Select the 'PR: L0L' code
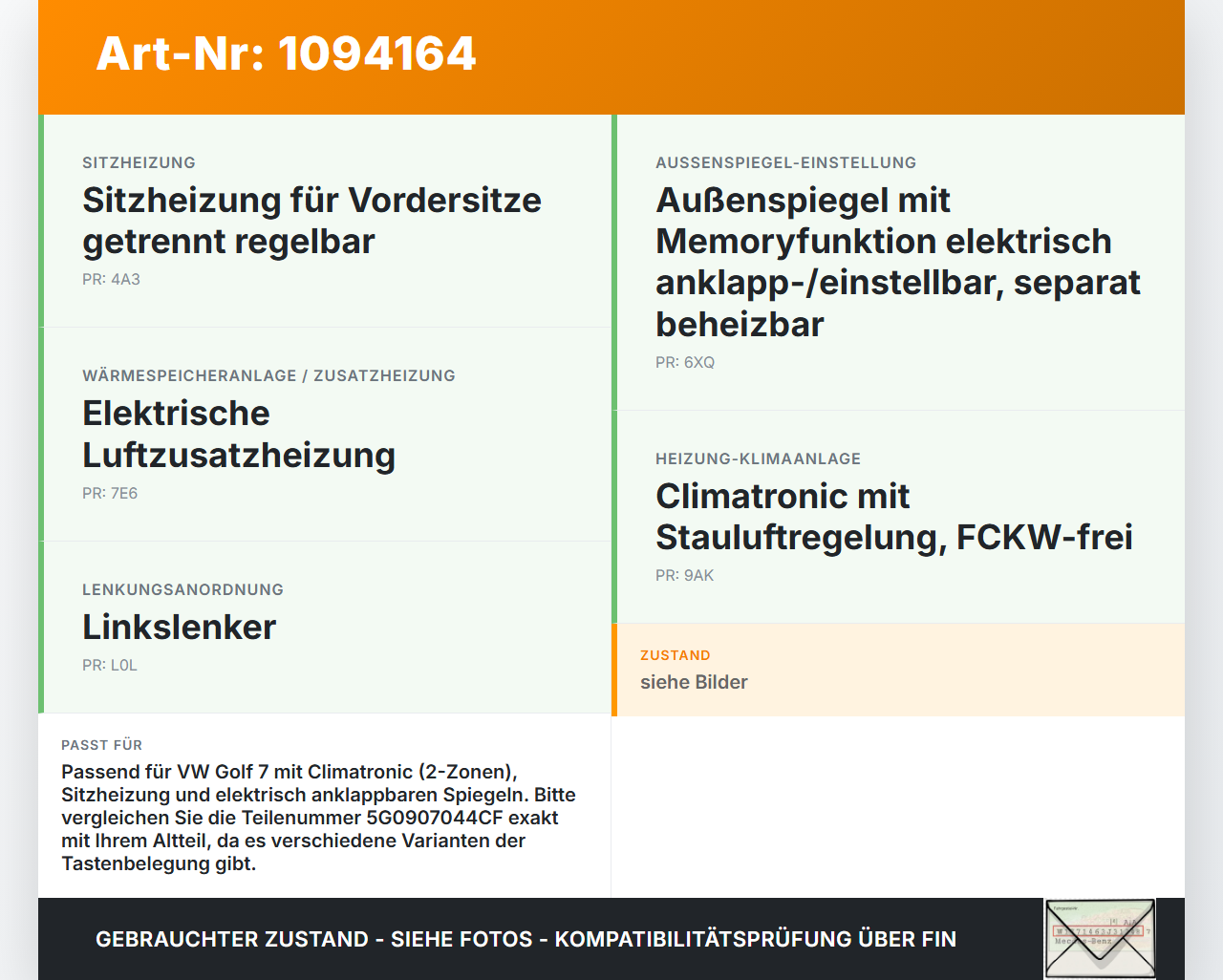 pos(110,665)
